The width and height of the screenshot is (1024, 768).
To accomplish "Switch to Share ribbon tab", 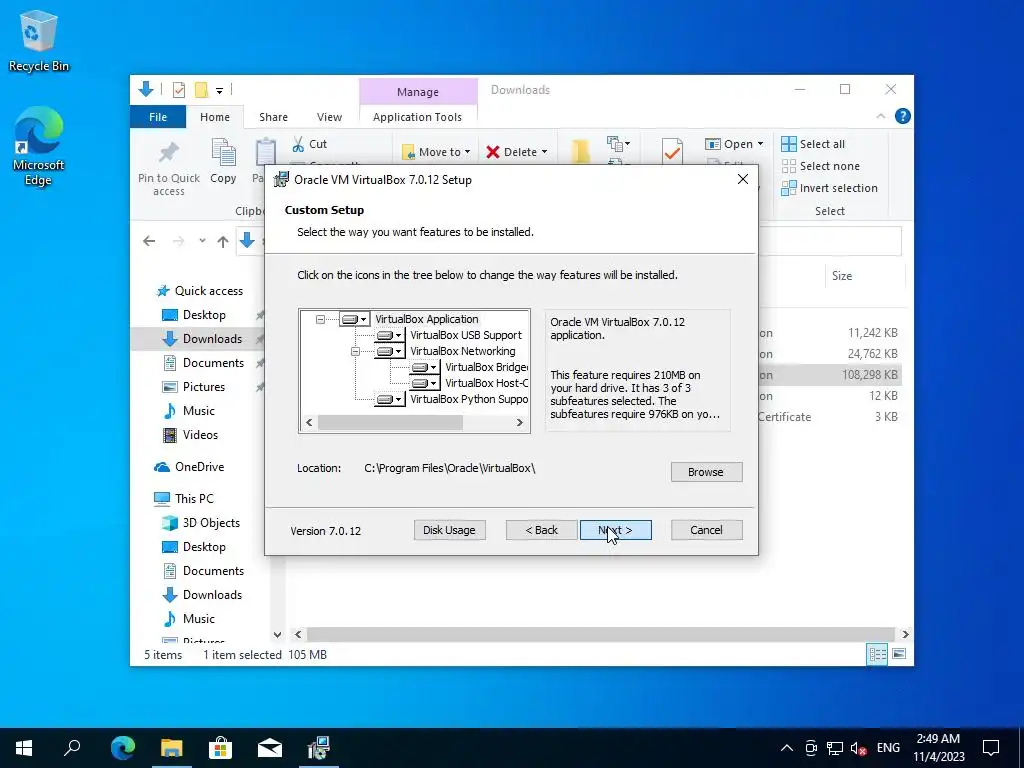I will click(x=273, y=117).
